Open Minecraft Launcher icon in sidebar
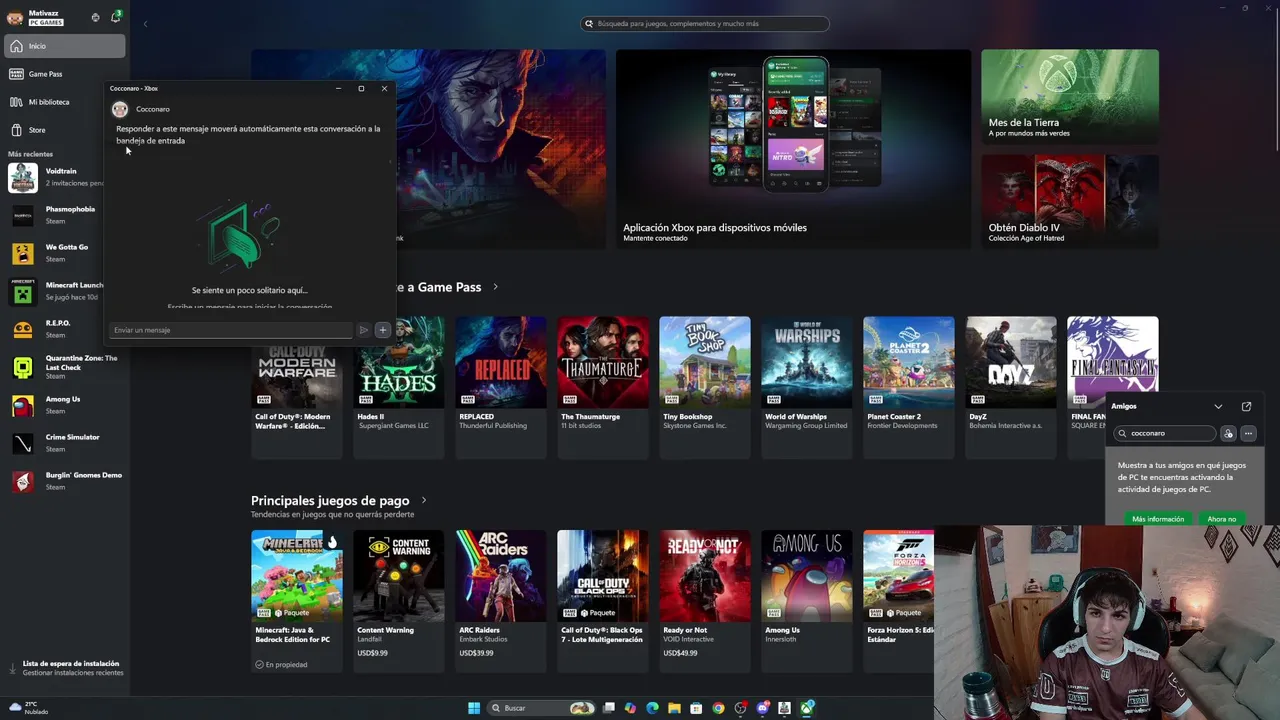This screenshot has height=720, width=1280. coord(23,291)
